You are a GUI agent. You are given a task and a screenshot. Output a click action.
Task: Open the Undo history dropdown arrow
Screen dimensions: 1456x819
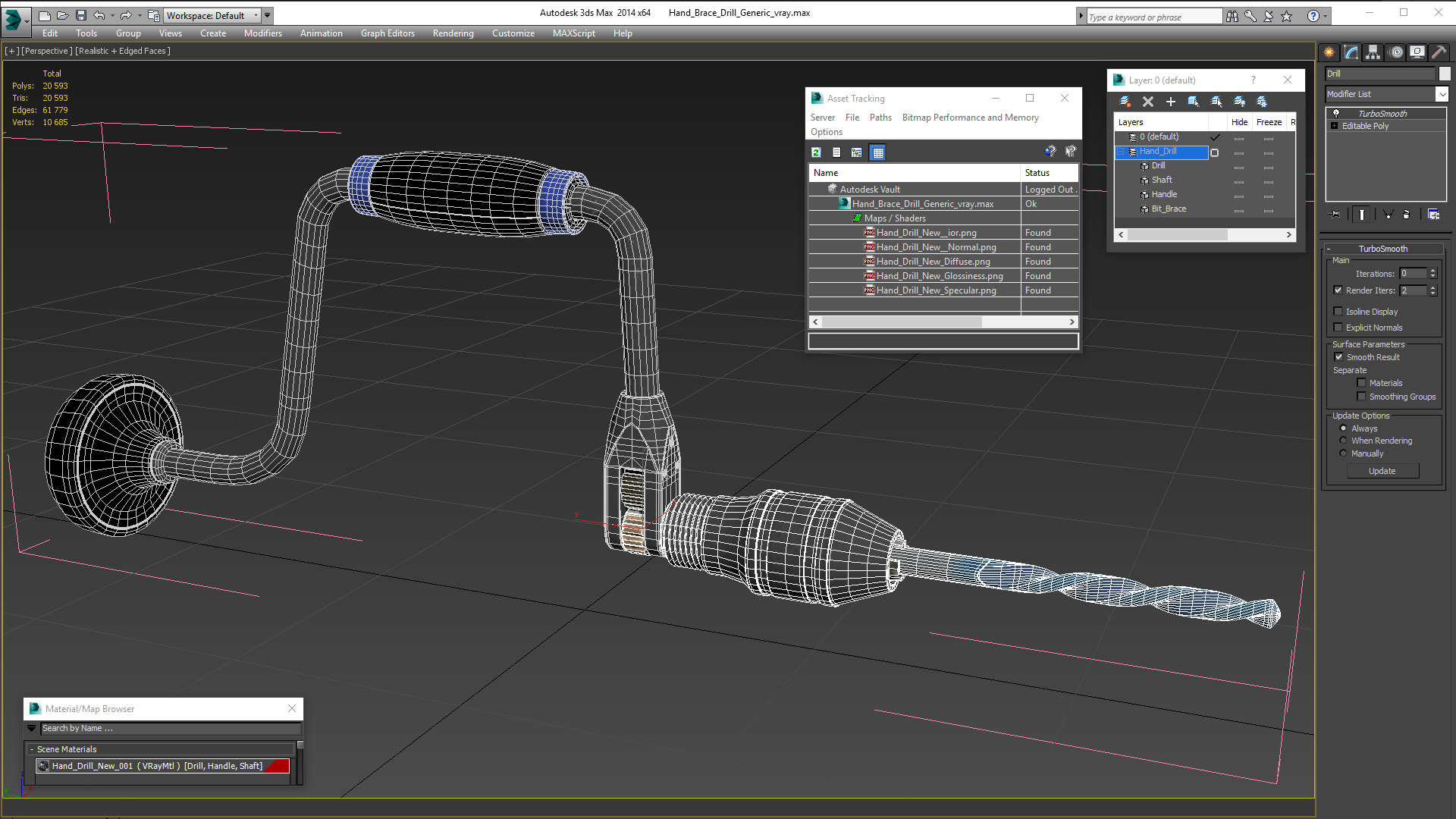(x=112, y=15)
